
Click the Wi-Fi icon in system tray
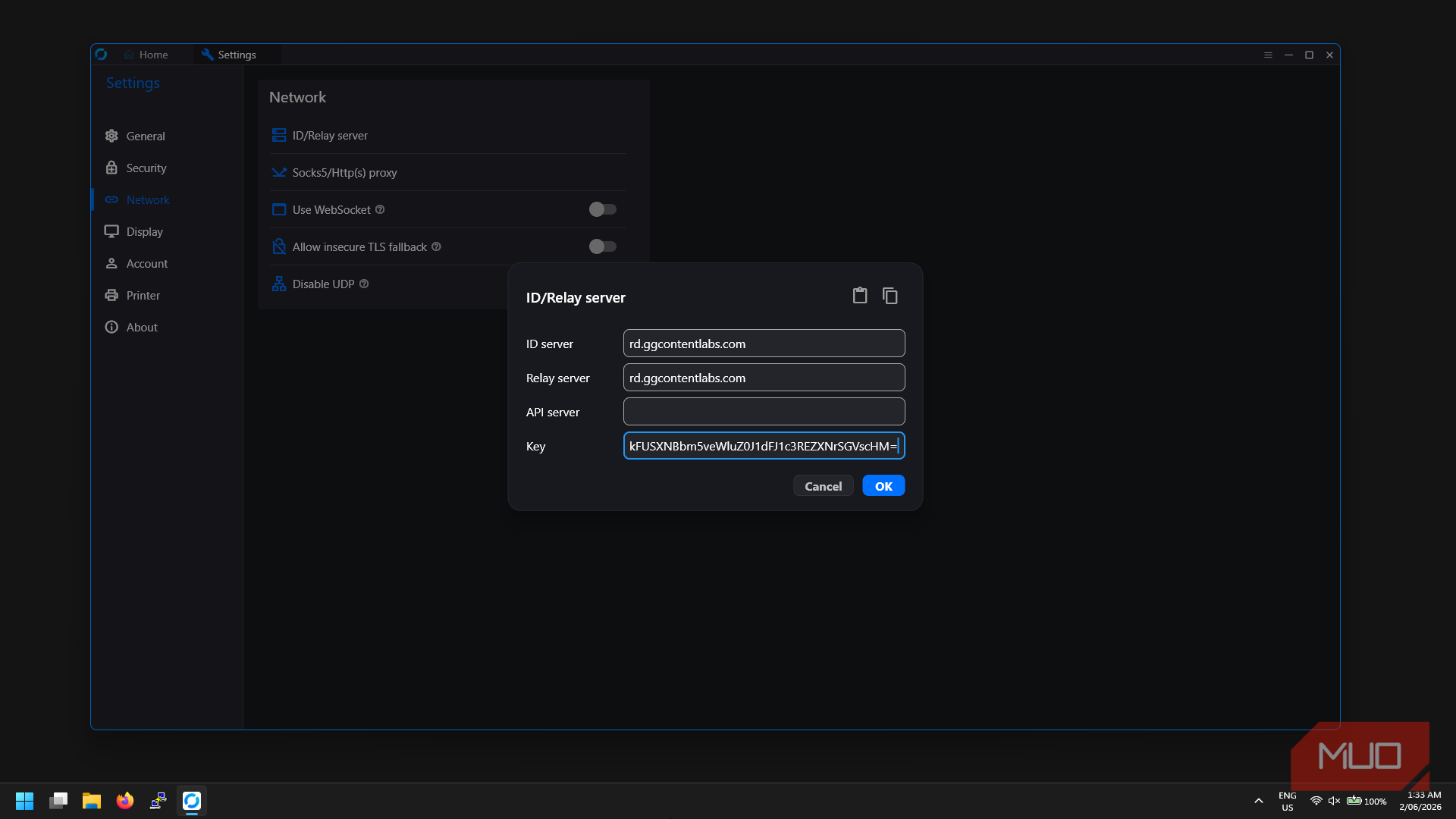(x=1316, y=801)
